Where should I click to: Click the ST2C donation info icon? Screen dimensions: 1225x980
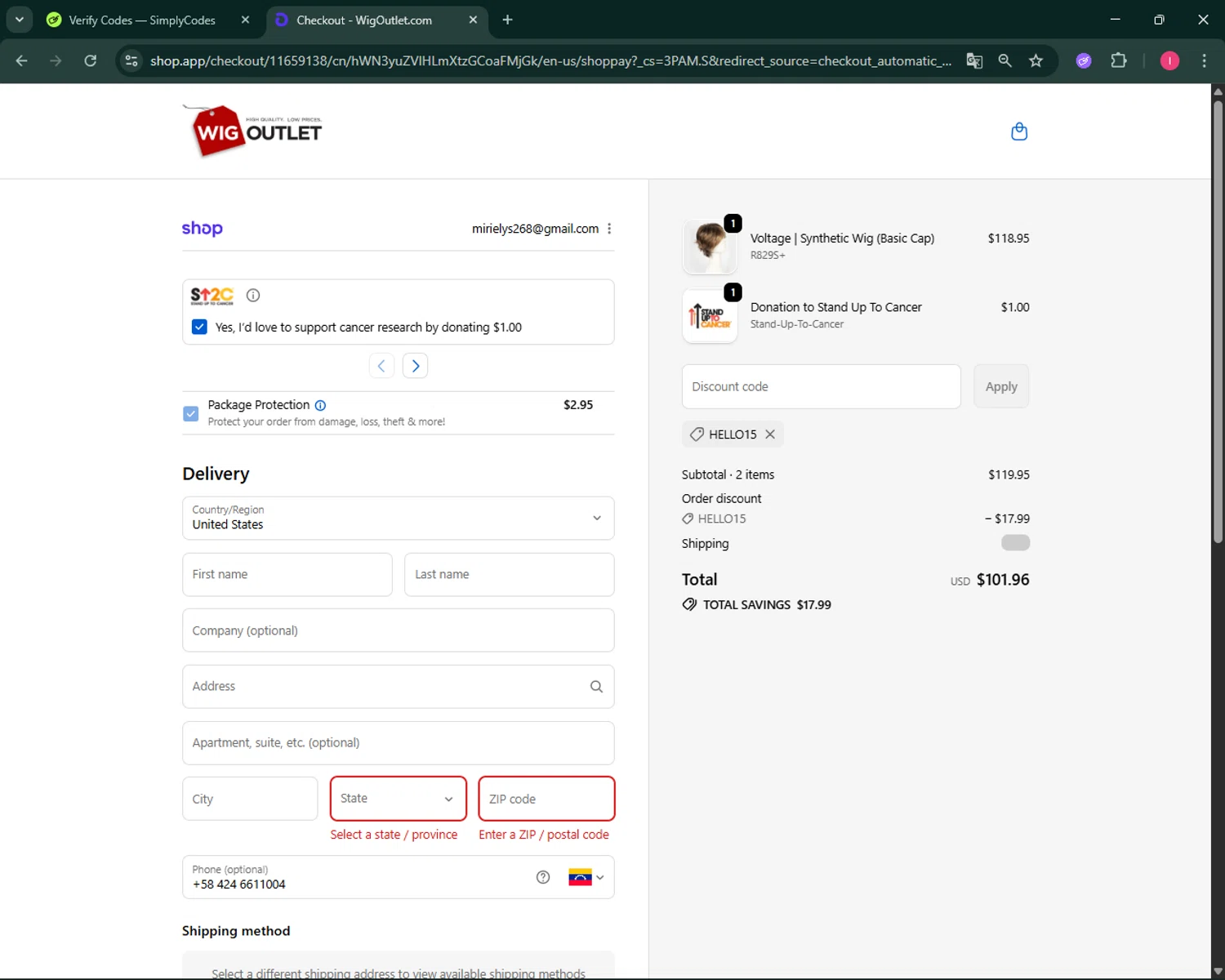click(253, 296)
